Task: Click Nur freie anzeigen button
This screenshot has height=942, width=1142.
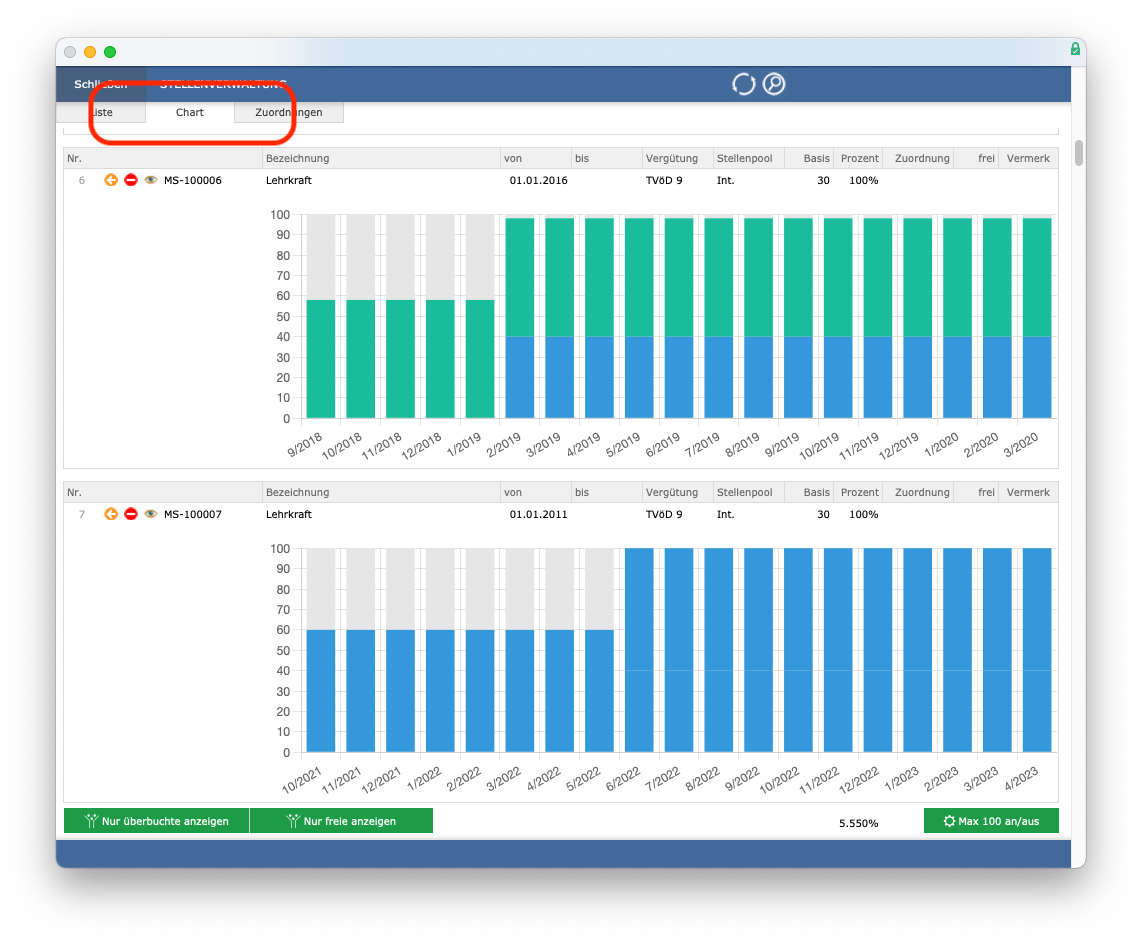Action: pos(342,820)
